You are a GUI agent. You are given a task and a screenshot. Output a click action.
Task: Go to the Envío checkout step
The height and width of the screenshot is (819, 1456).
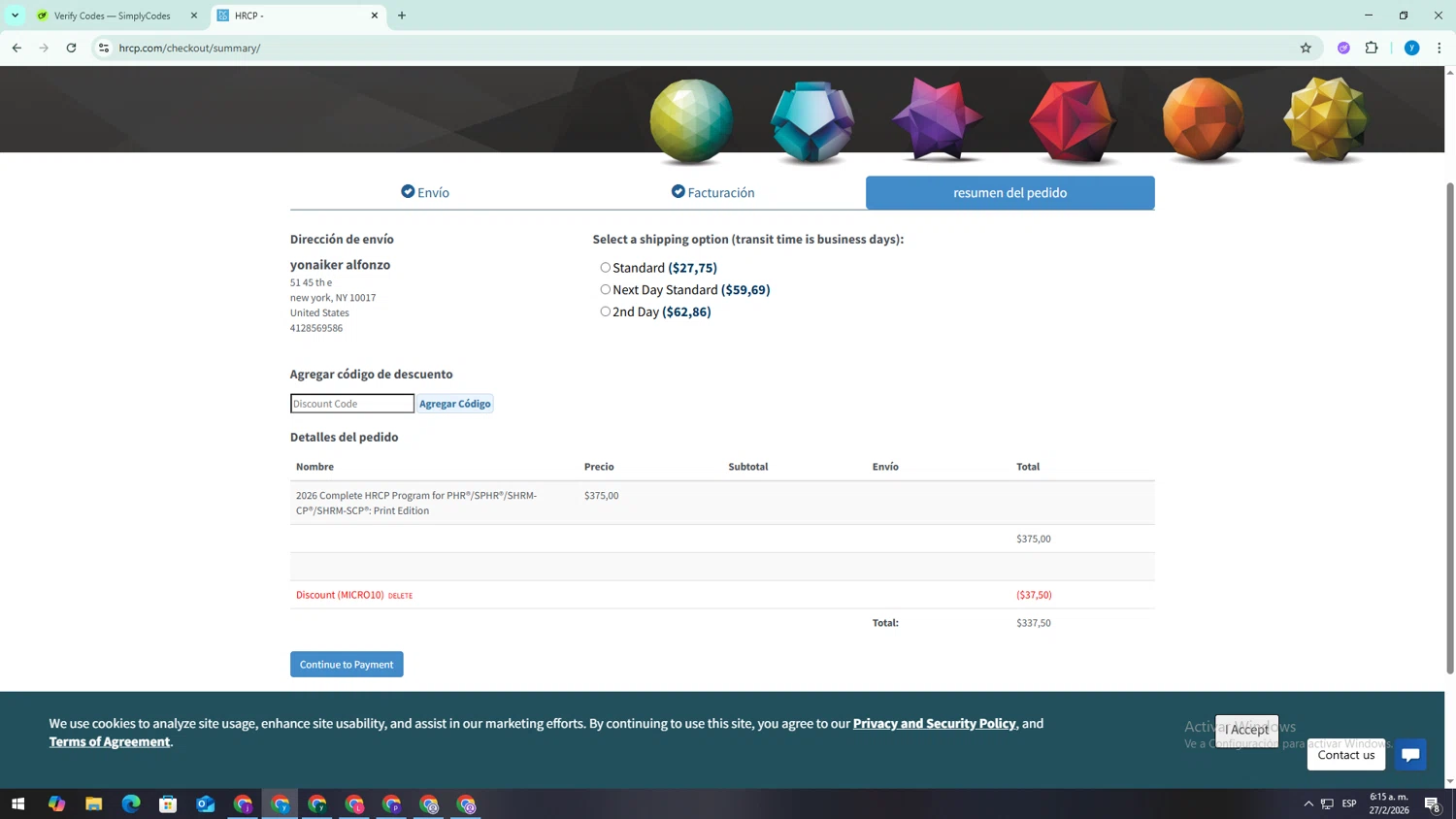(x=425, y=192)
